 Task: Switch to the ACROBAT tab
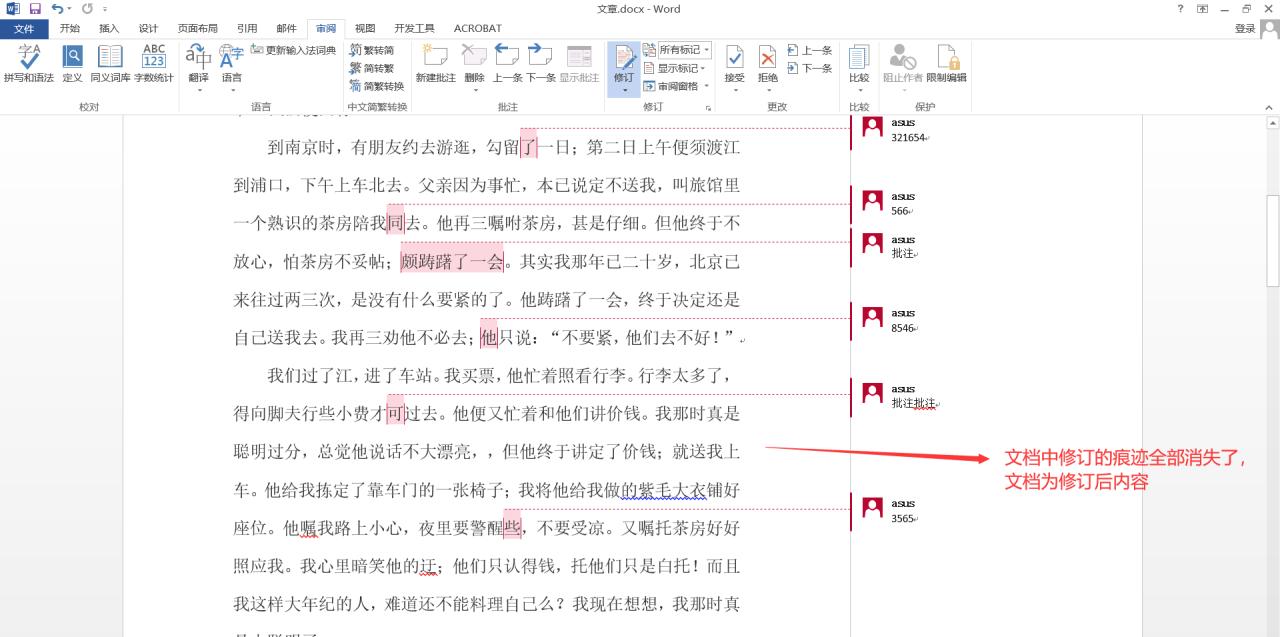[478, 28]
